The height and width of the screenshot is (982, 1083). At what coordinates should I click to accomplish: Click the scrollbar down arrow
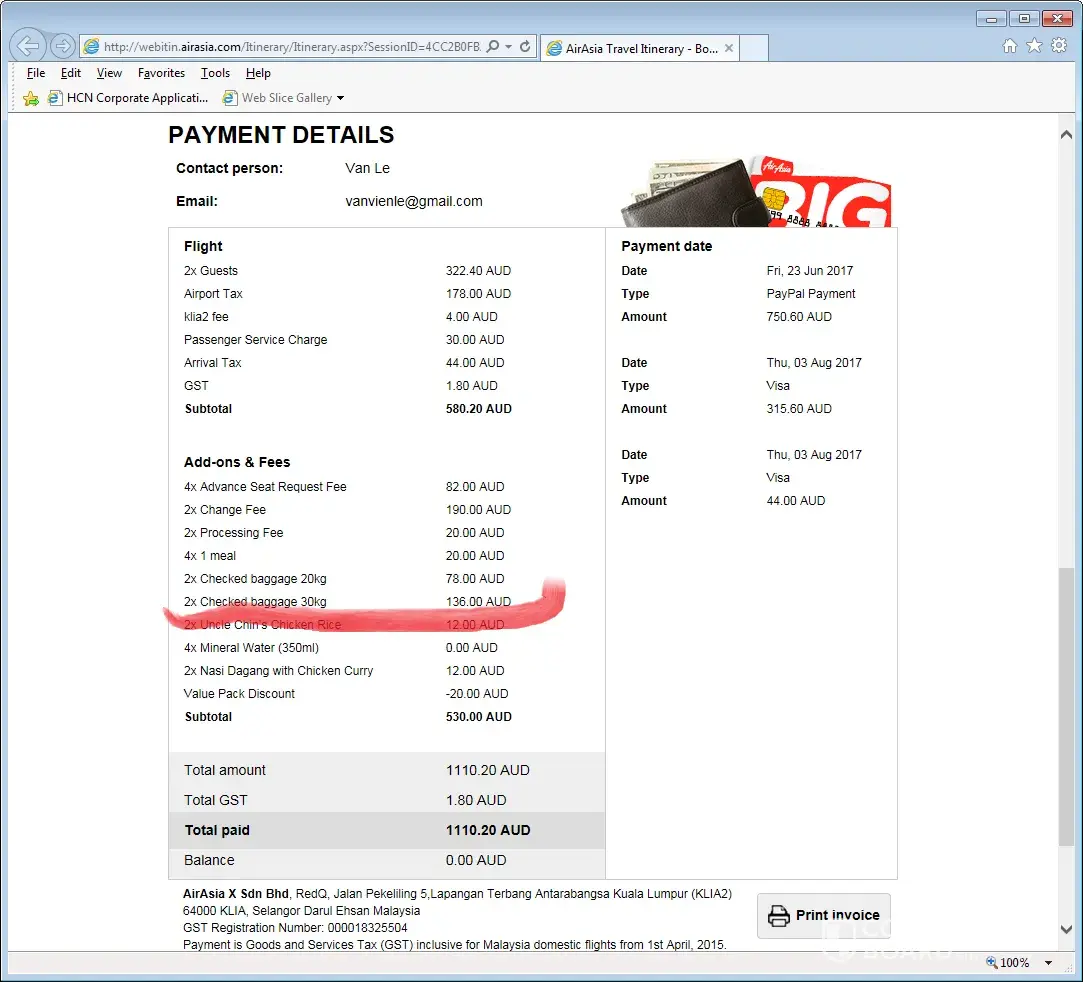pos(1066,930)
